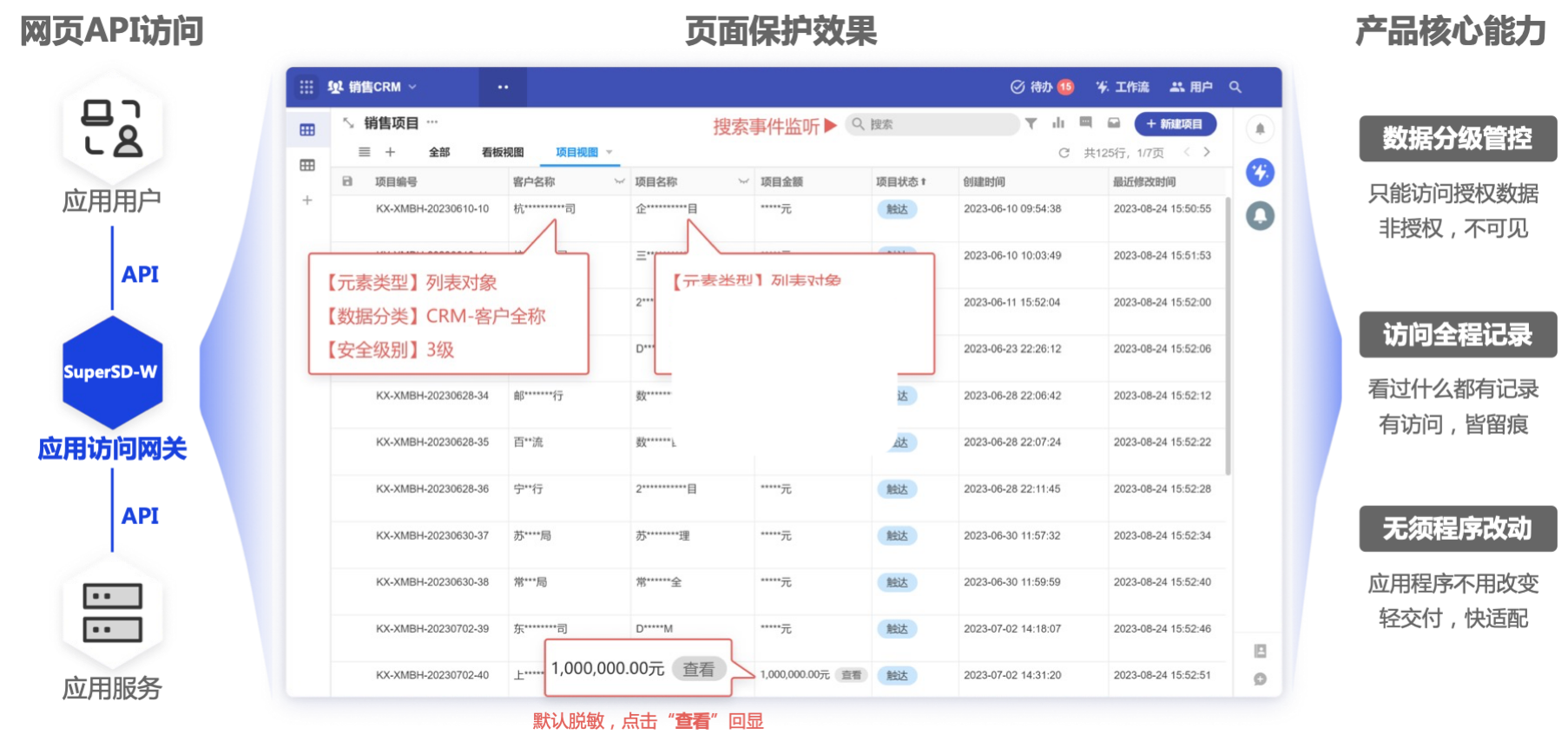Click modified time 2023-08-24 15:52:51
Viewport: 1568px width, 741px height.
coord(1162,675)
